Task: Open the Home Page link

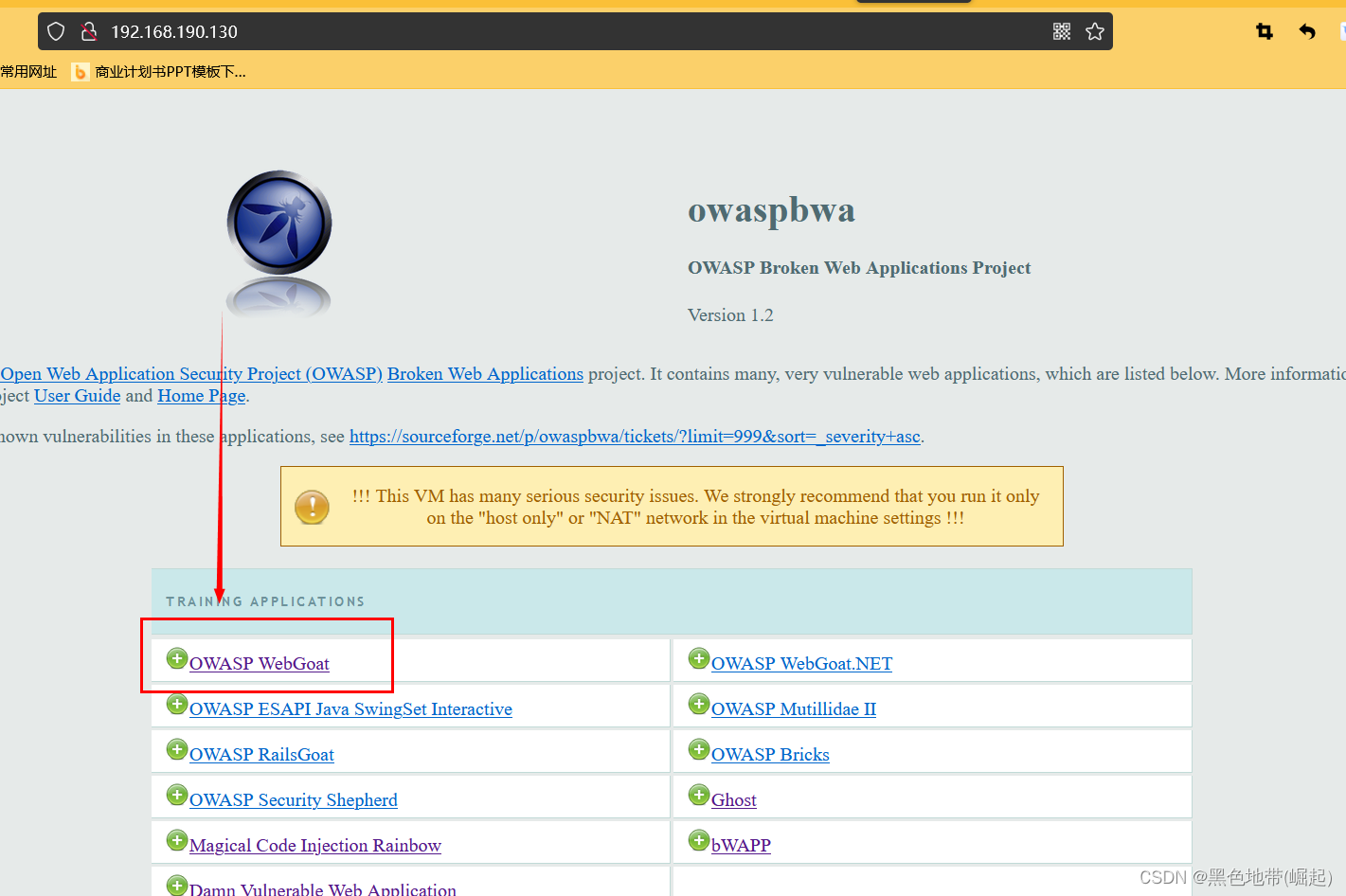Action: [x=202, y=396]
